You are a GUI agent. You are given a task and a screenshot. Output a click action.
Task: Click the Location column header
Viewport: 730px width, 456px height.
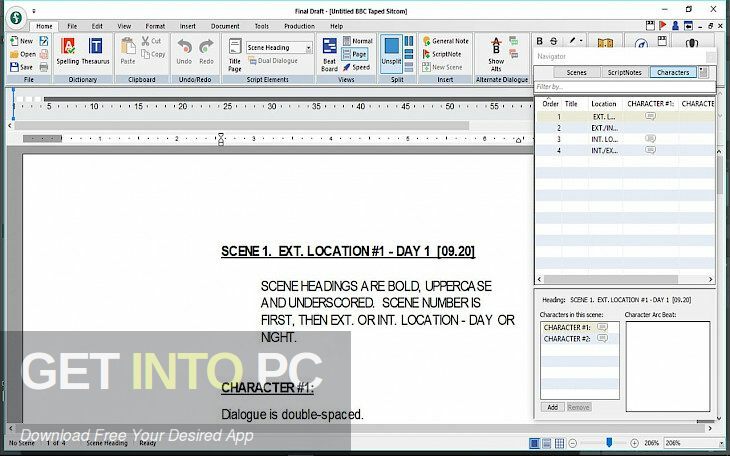604,104
